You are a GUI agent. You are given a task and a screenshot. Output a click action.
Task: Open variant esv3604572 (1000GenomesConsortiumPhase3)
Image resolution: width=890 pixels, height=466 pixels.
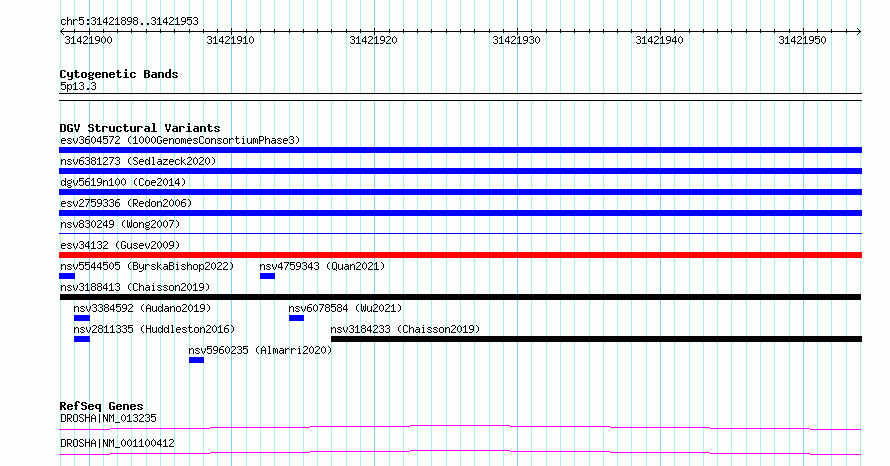[x=180, y=140]
